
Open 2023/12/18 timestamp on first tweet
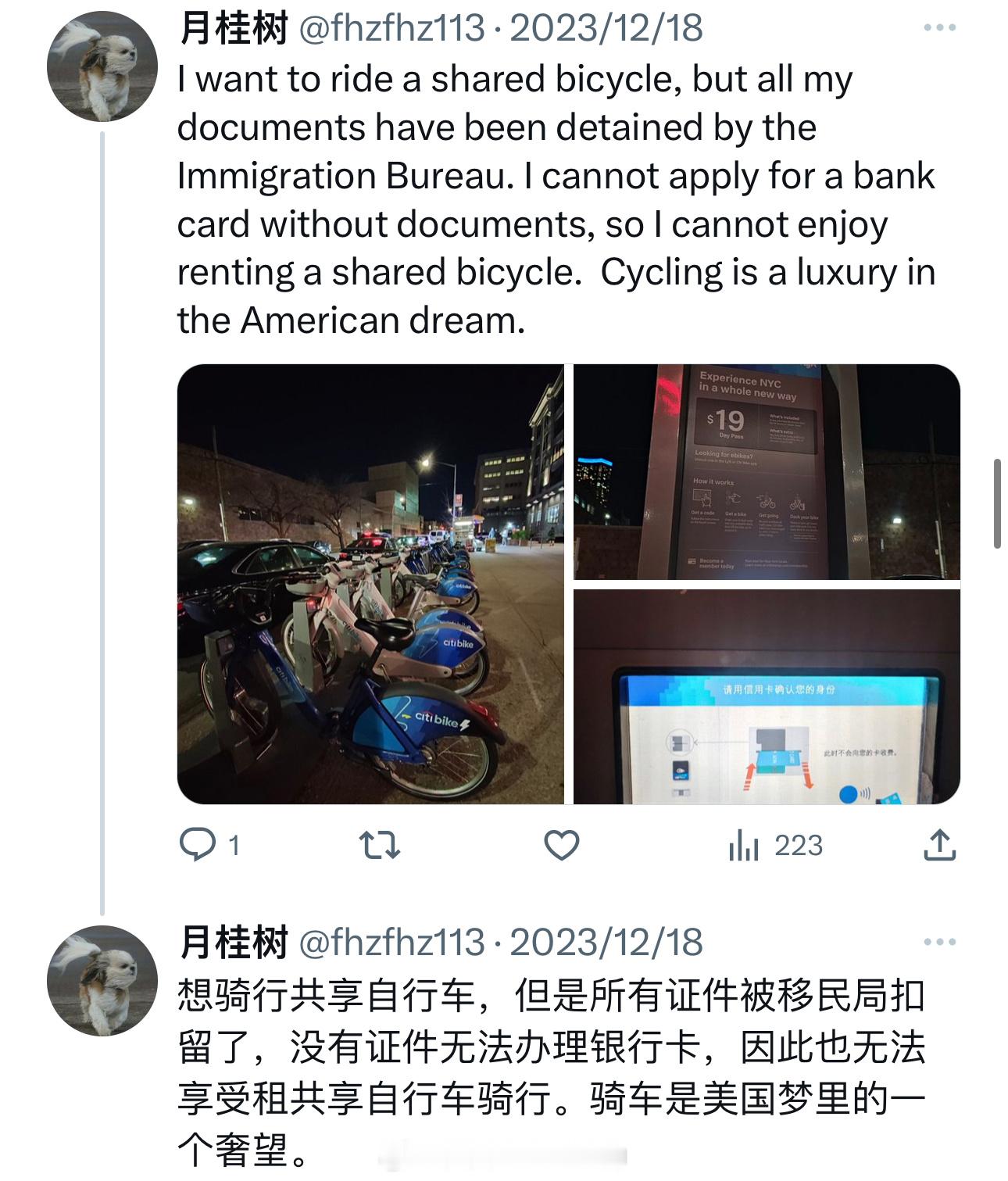(x=606, y=29)
